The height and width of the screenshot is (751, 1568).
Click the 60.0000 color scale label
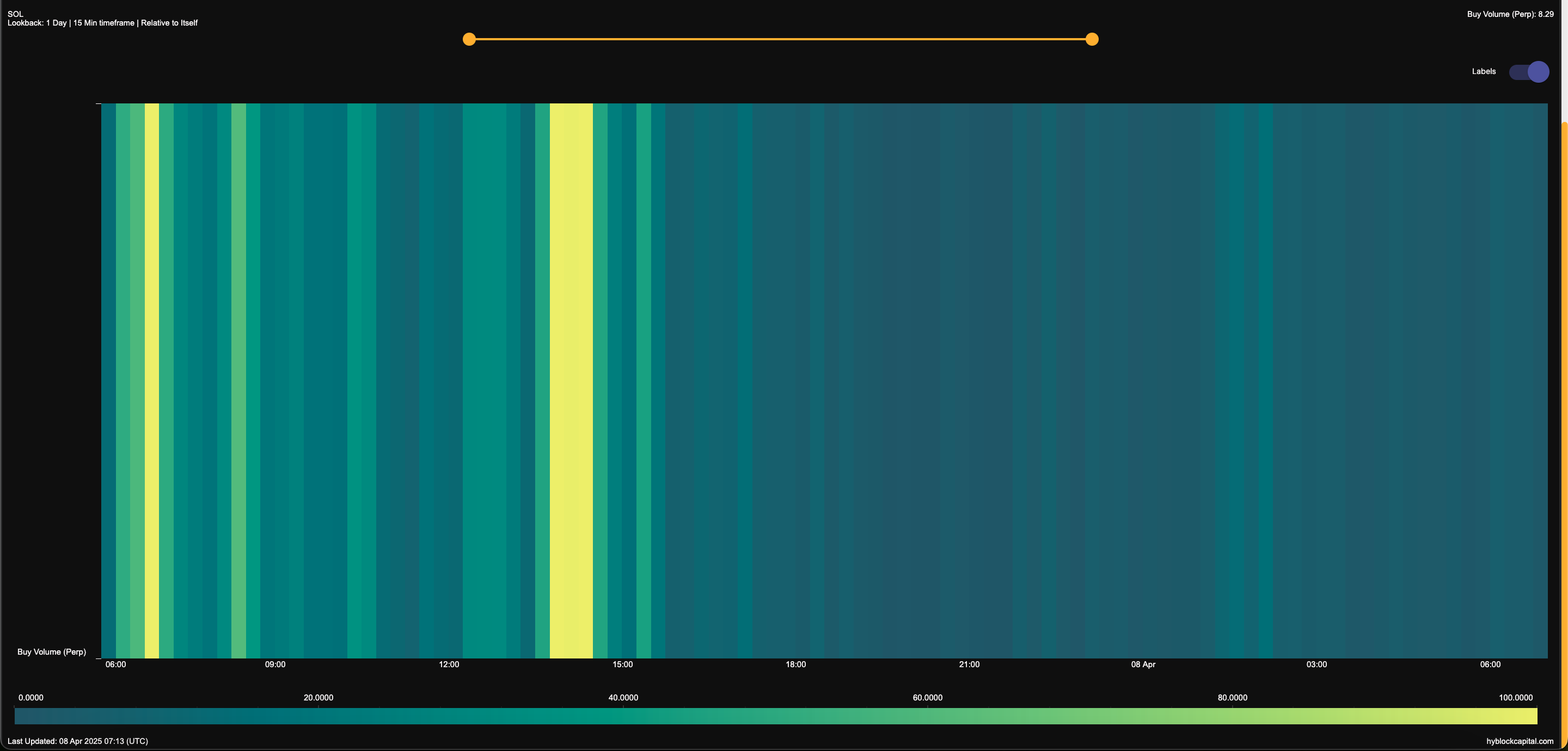click(x=928, y=698)
